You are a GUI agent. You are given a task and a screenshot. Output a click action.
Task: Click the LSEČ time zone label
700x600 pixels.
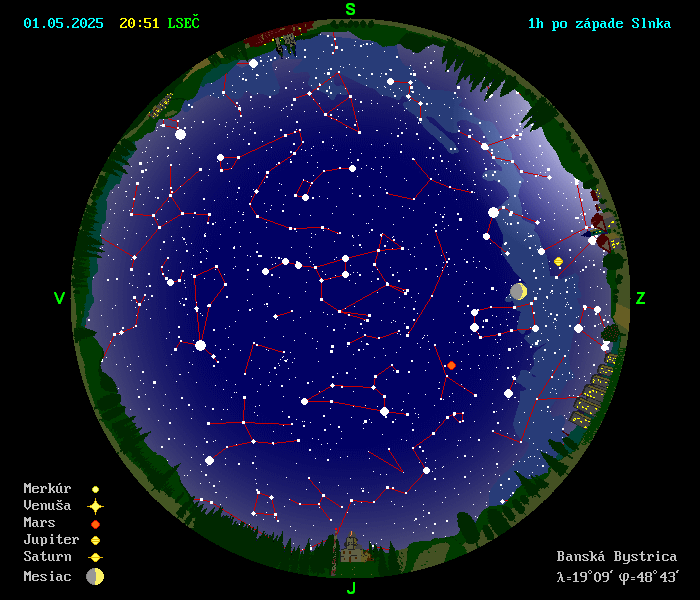(183, 23)
